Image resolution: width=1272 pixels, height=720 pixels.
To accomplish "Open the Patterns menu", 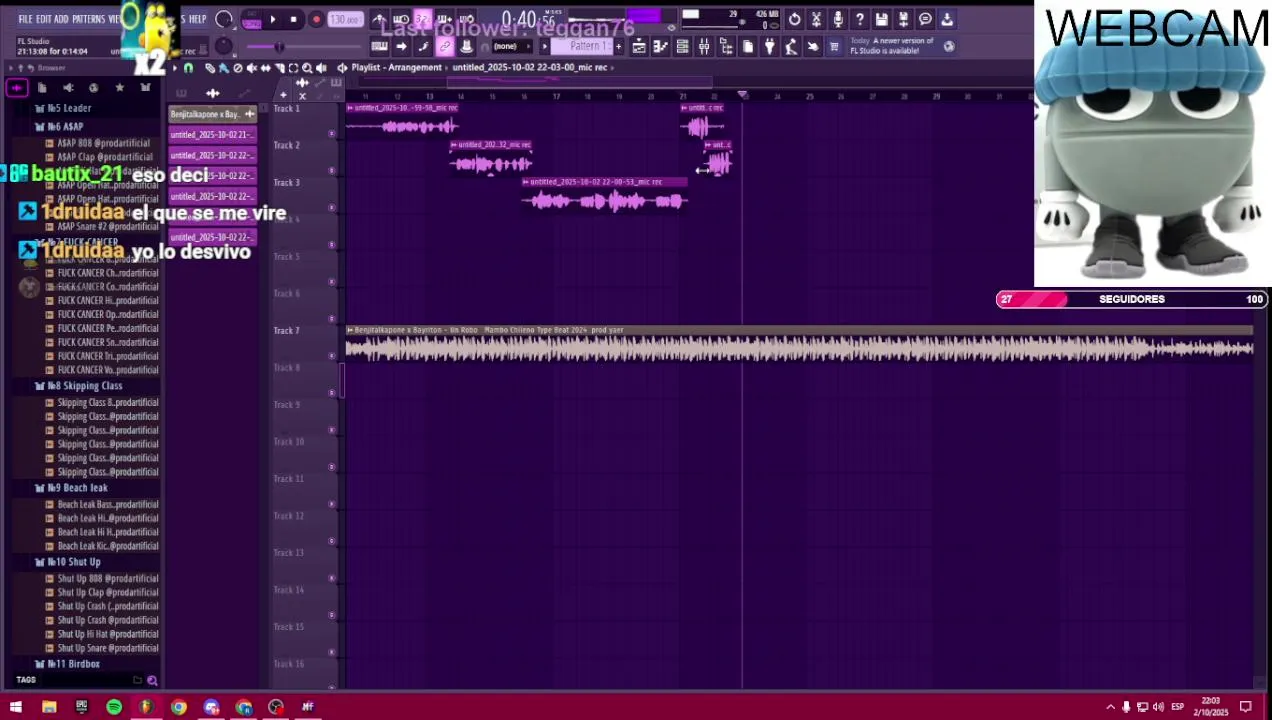I will pyautogui.click(x=88, y=19).
